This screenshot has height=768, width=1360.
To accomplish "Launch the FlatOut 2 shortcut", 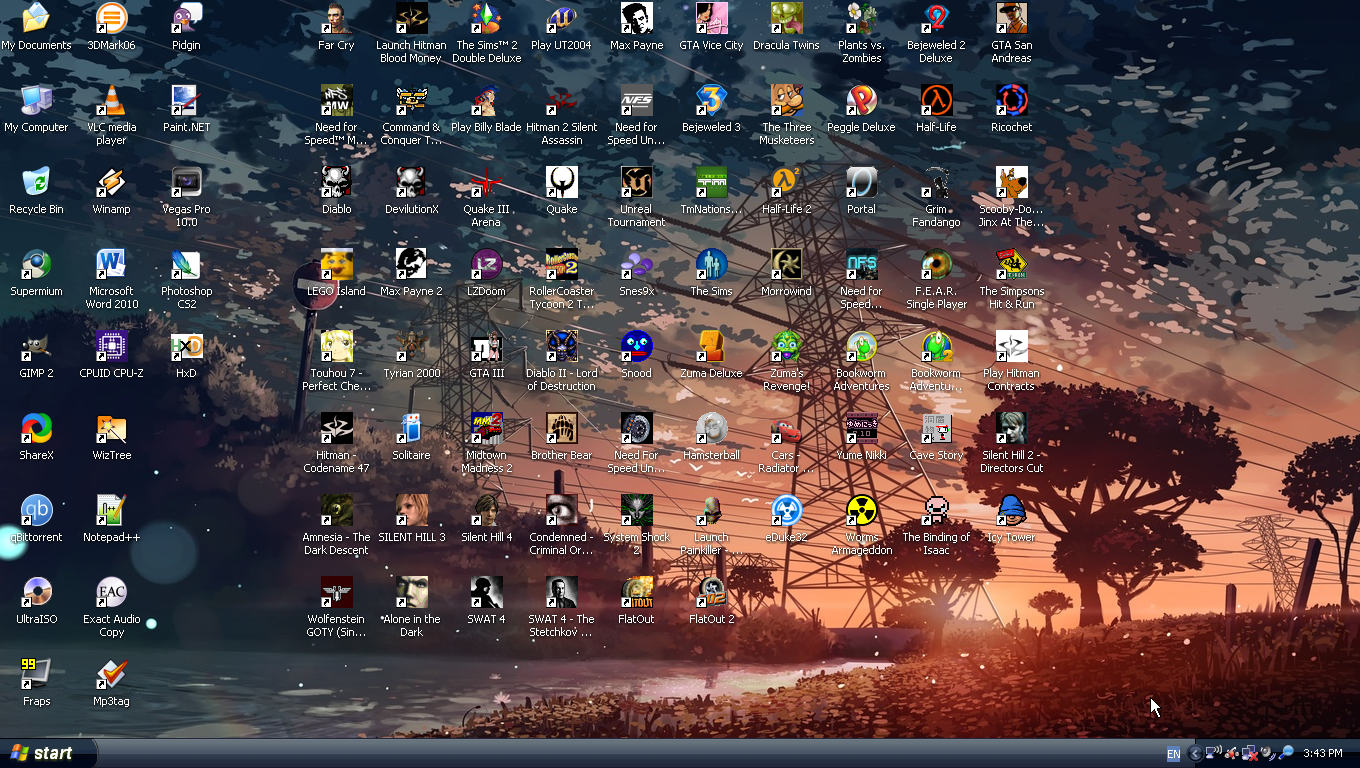I will tap(711, 592).
